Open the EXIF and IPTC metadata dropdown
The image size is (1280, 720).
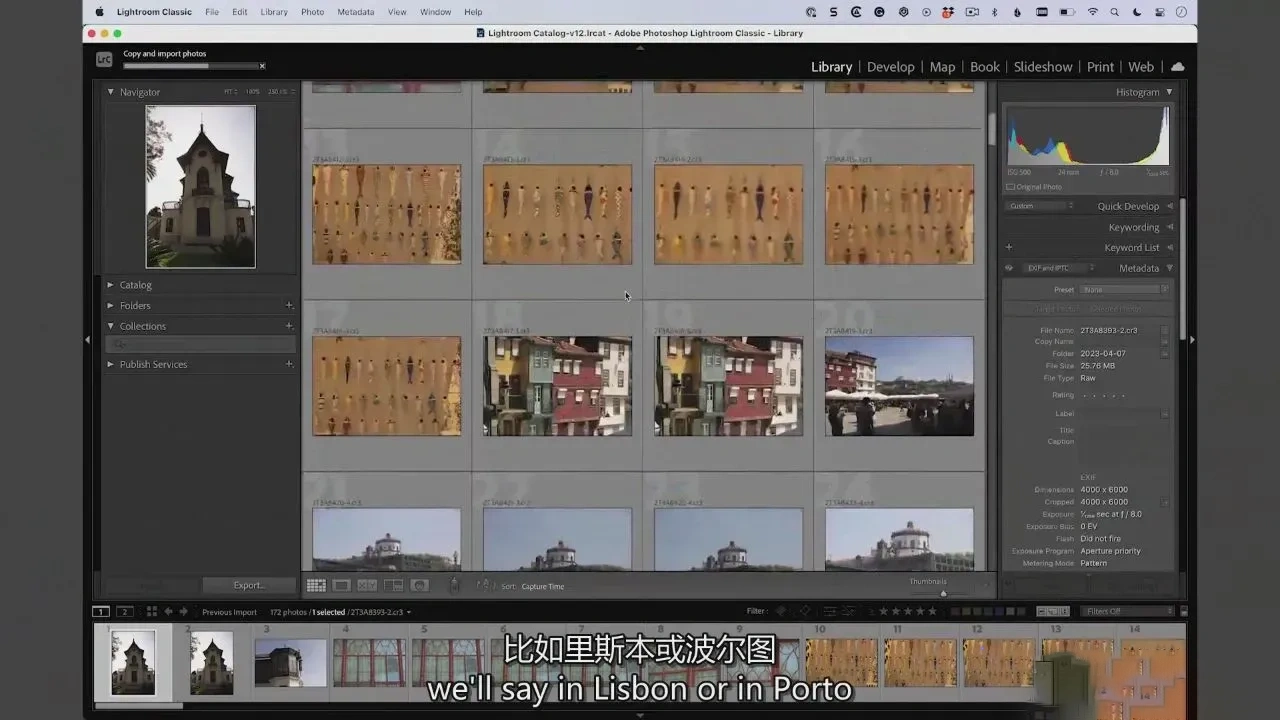coord(1058,268)
